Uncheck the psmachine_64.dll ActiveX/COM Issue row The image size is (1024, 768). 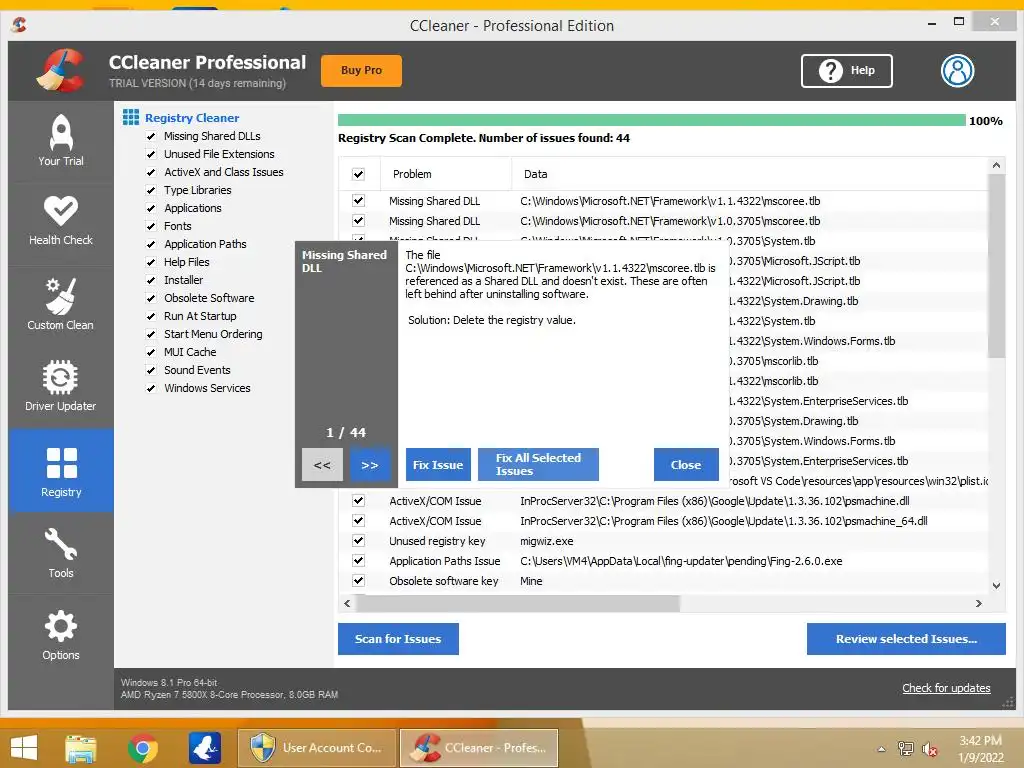(x=358, y=520)
